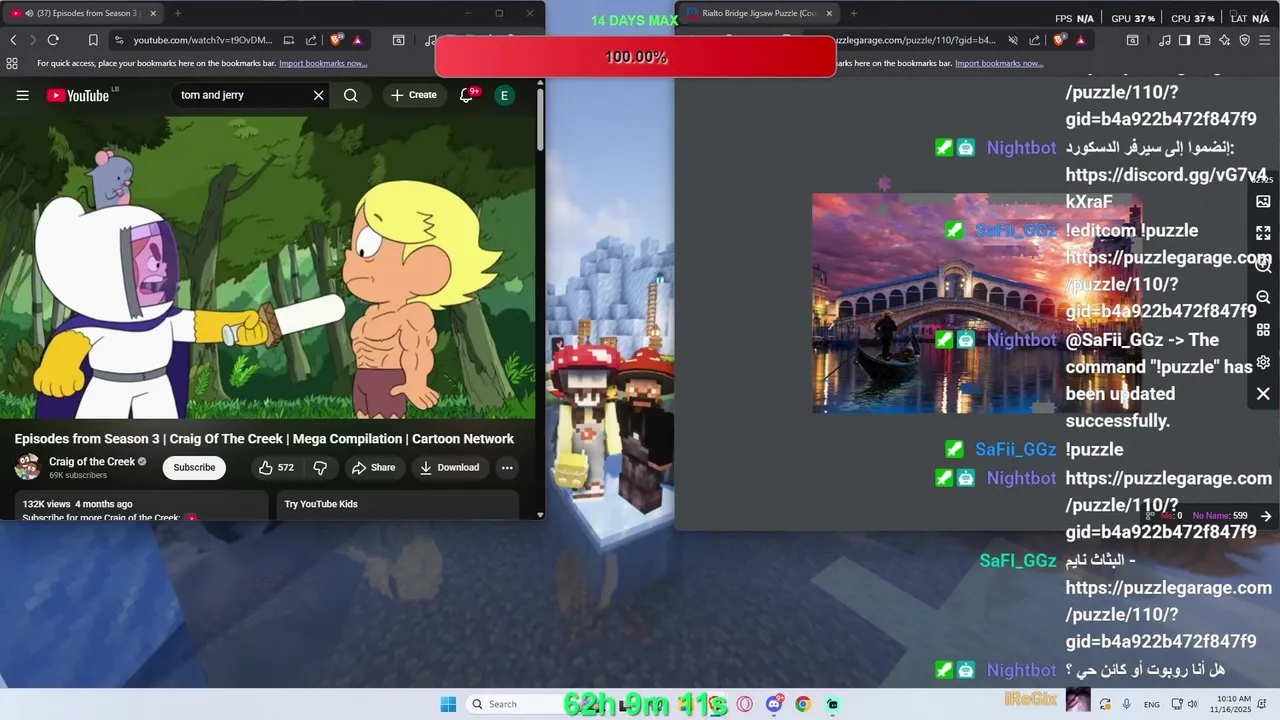
Task: Open Opera from the taskbar
Action: pos(745,704)
